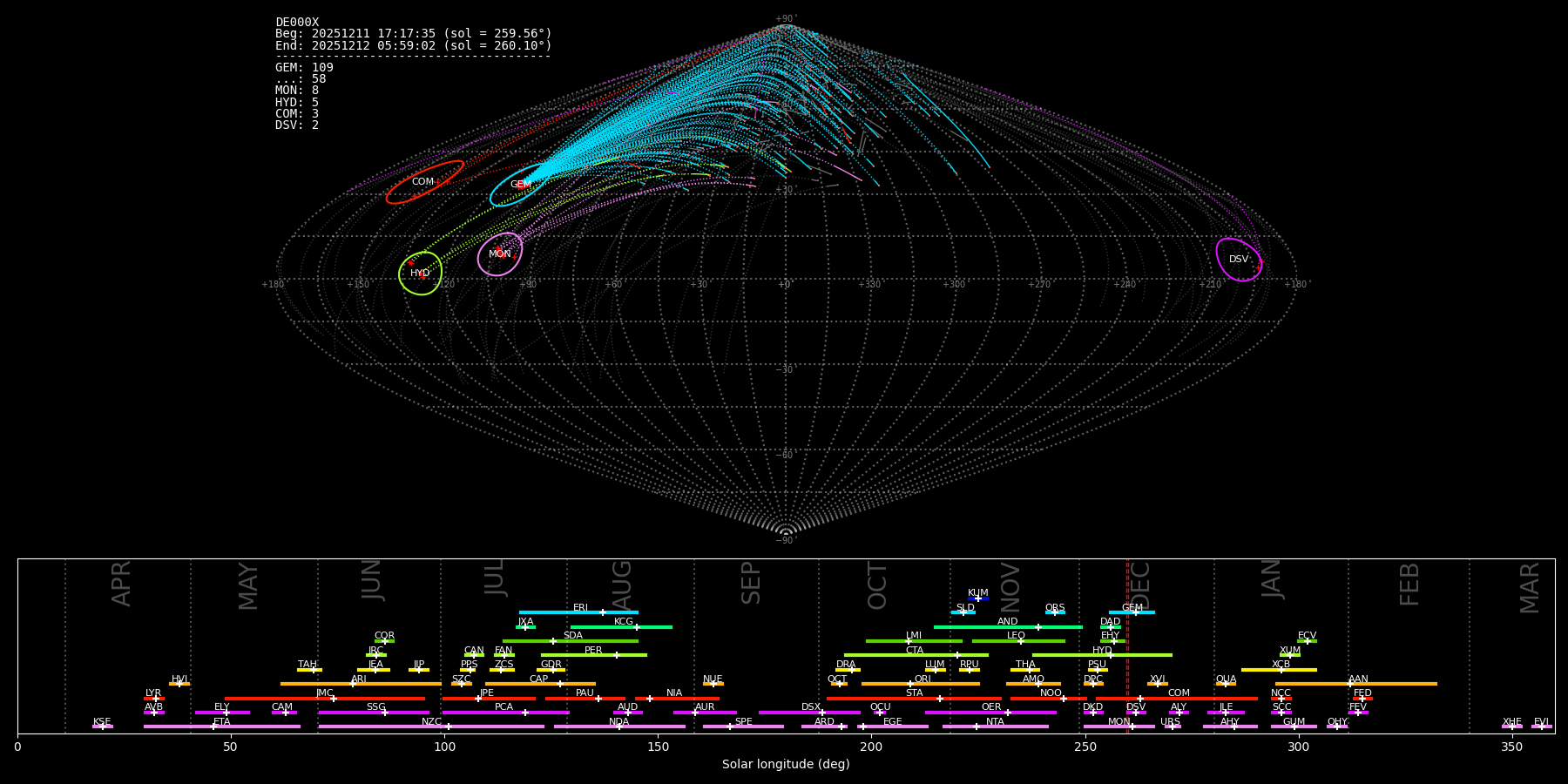Screen dimensions: 1568x784
Task: Click the 'XHE' shower label in the timeline
Action: [x=1512, y=722]
